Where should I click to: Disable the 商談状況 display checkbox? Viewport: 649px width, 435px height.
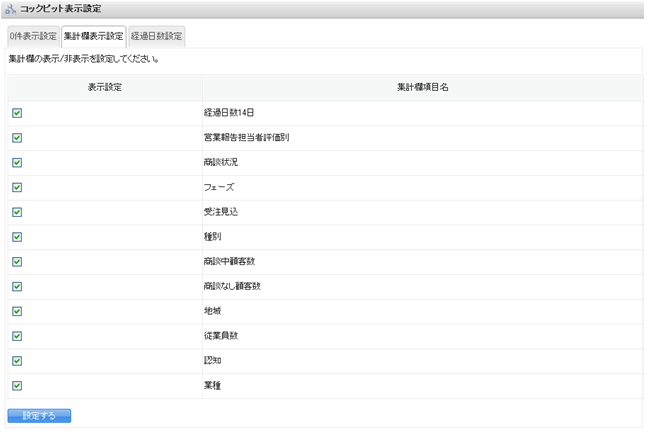click(x=17, y=162)
